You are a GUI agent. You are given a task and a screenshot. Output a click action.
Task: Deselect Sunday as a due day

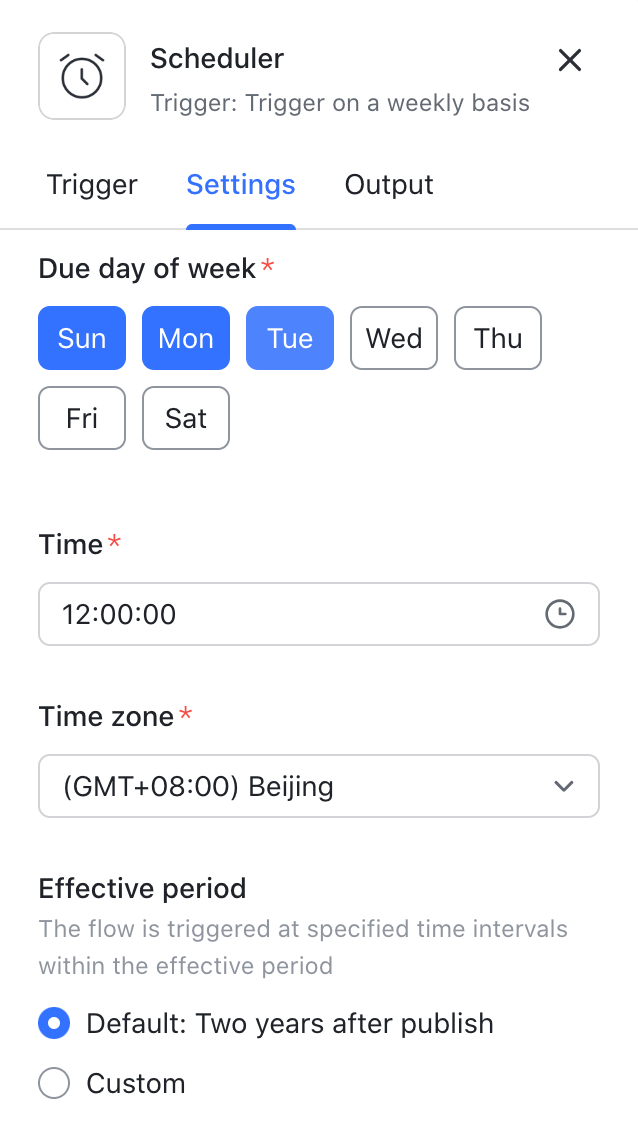tap(81, 338)
